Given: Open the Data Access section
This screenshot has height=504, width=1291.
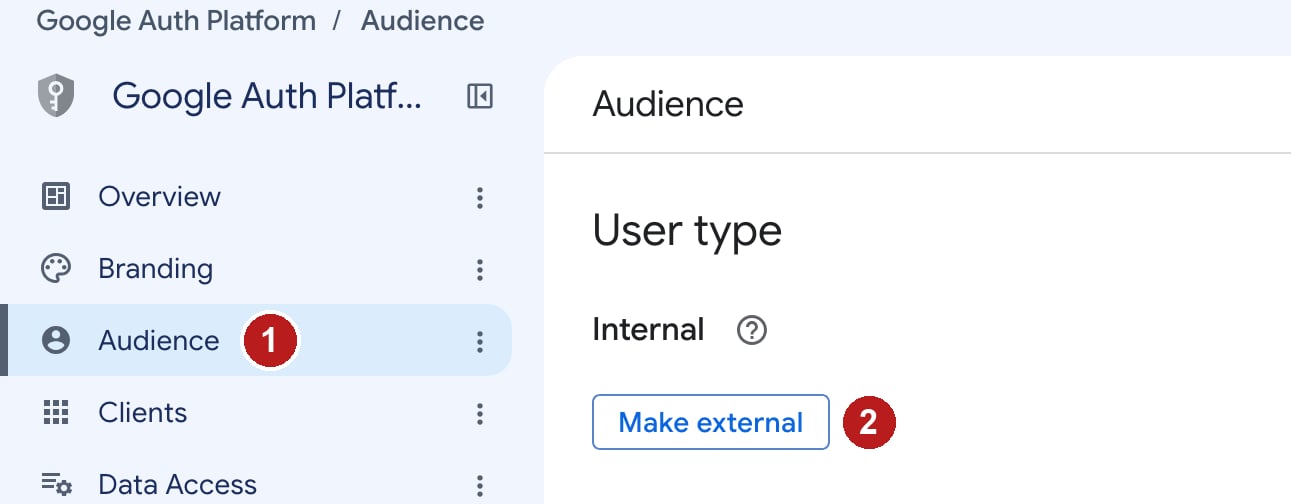Looking at the screenshot, I should click(177, 485).
